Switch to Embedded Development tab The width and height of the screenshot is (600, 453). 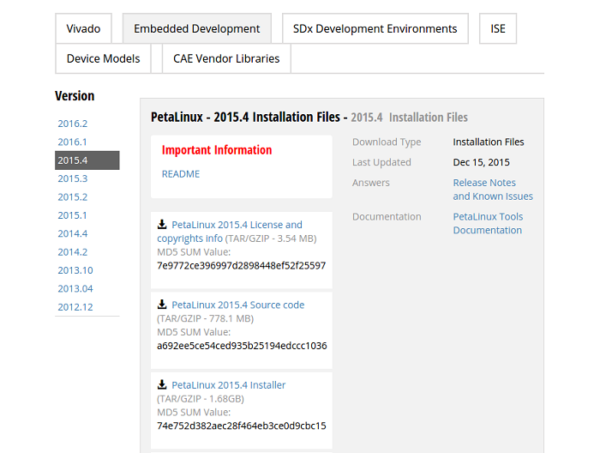[x=197, y=29]
